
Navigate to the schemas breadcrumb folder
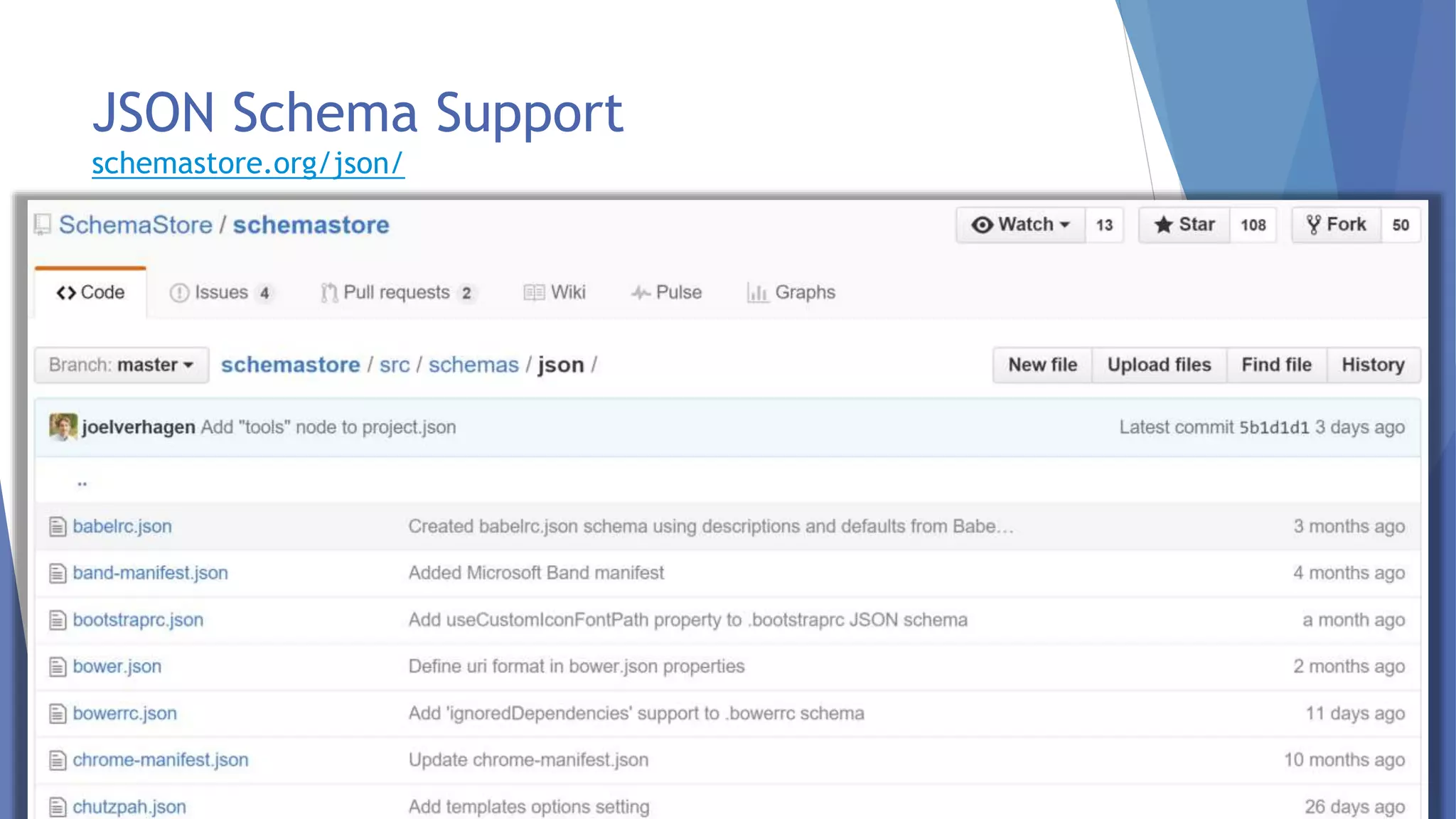(x=473, y=365)
